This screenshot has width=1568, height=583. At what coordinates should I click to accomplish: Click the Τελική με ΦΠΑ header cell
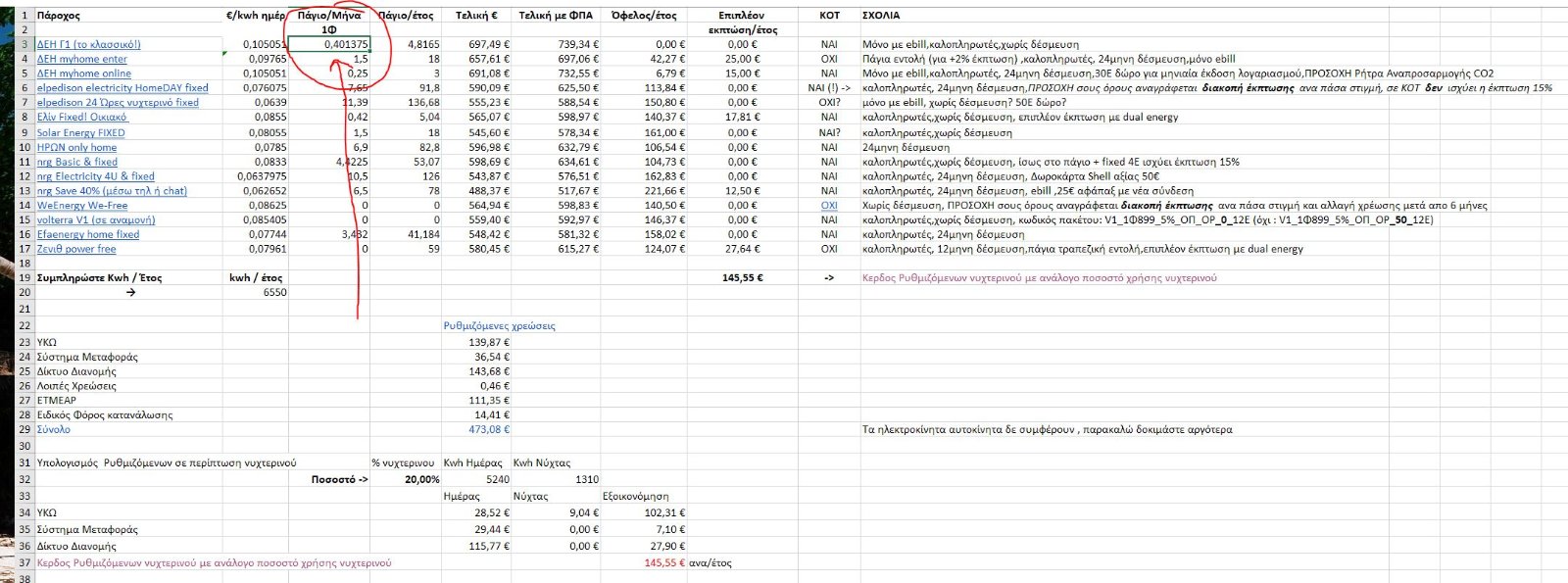coord(556,16)
